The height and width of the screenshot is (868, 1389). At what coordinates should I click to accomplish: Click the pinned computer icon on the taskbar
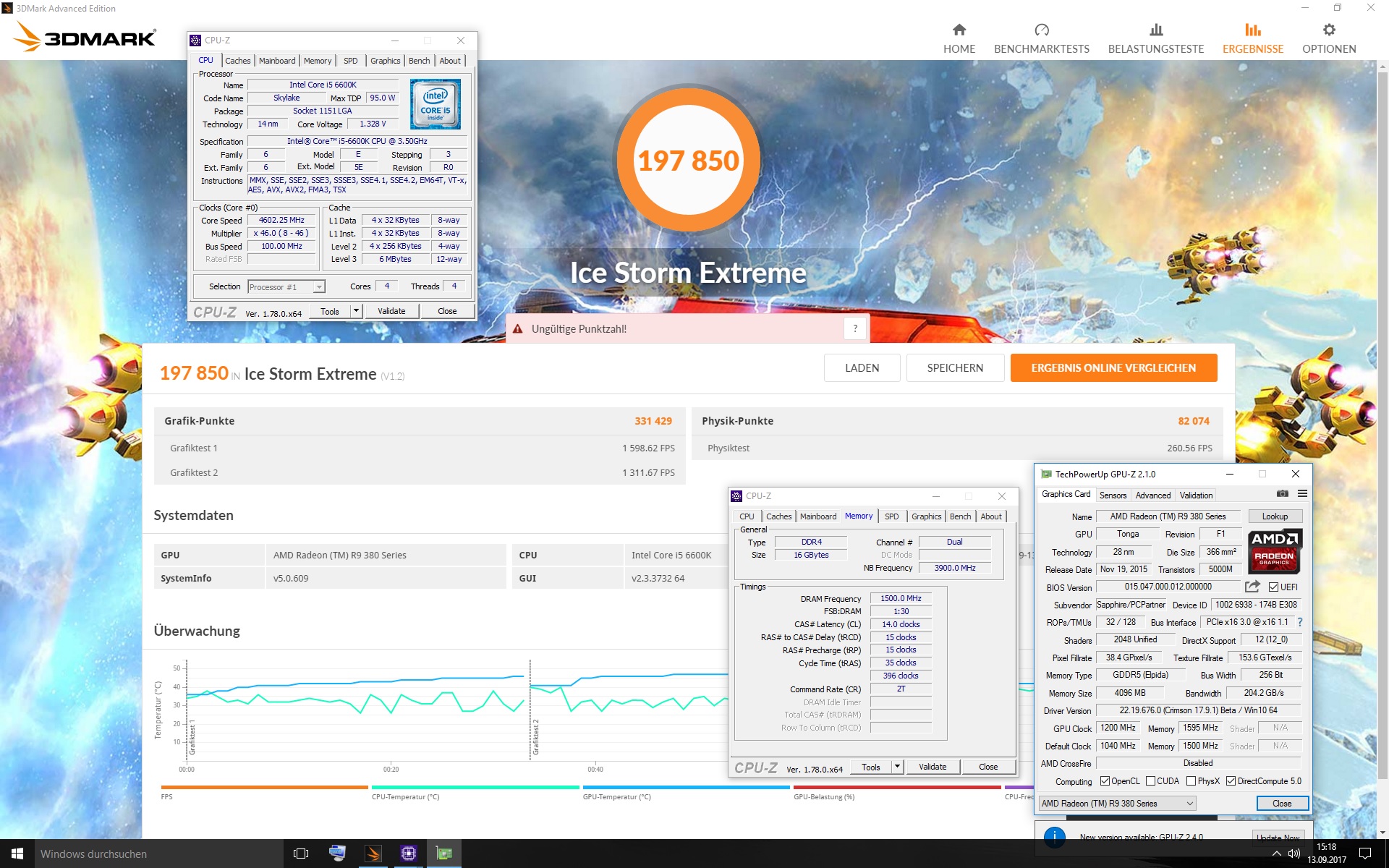337,854
